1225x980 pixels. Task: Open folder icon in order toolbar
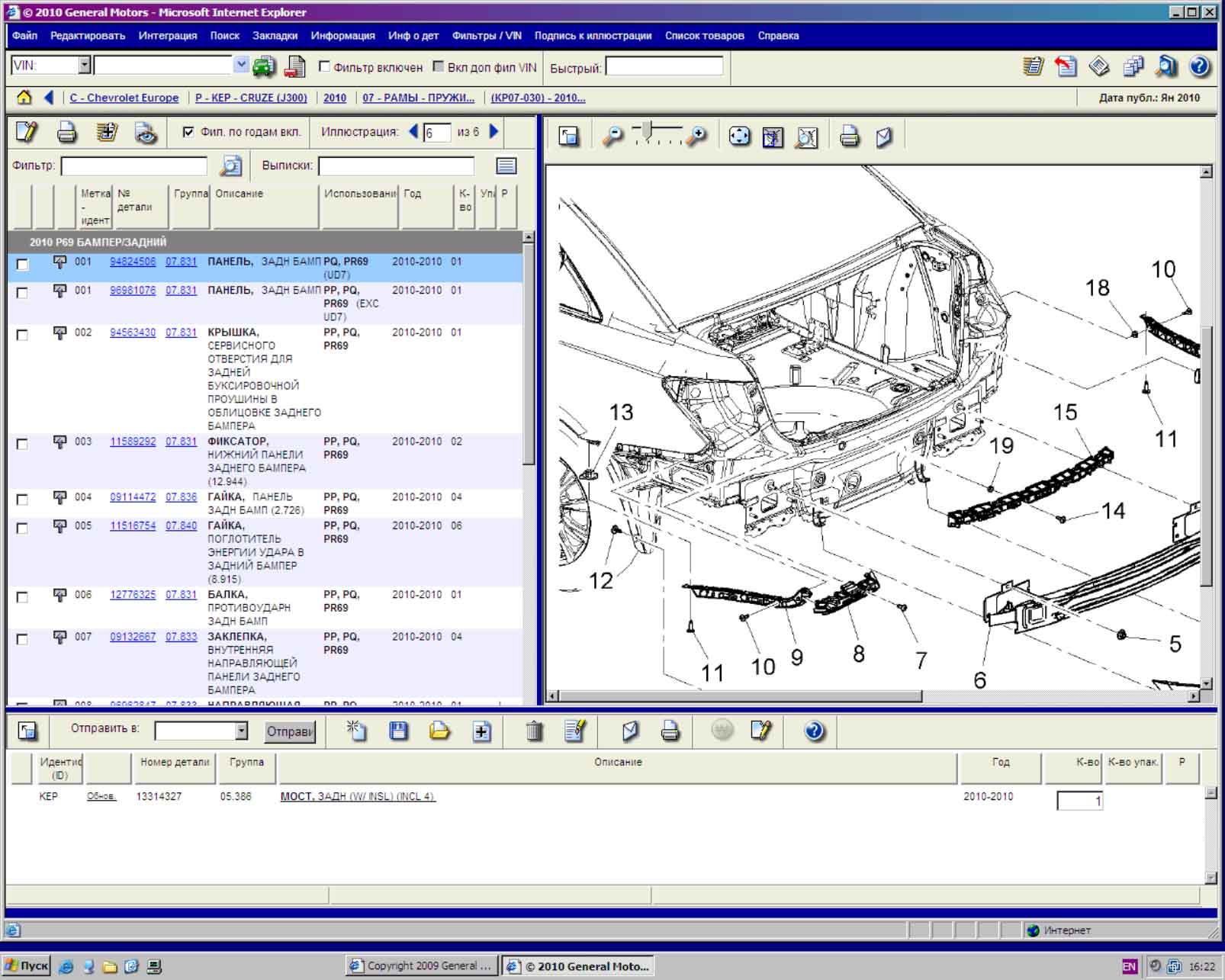[439, 731]
